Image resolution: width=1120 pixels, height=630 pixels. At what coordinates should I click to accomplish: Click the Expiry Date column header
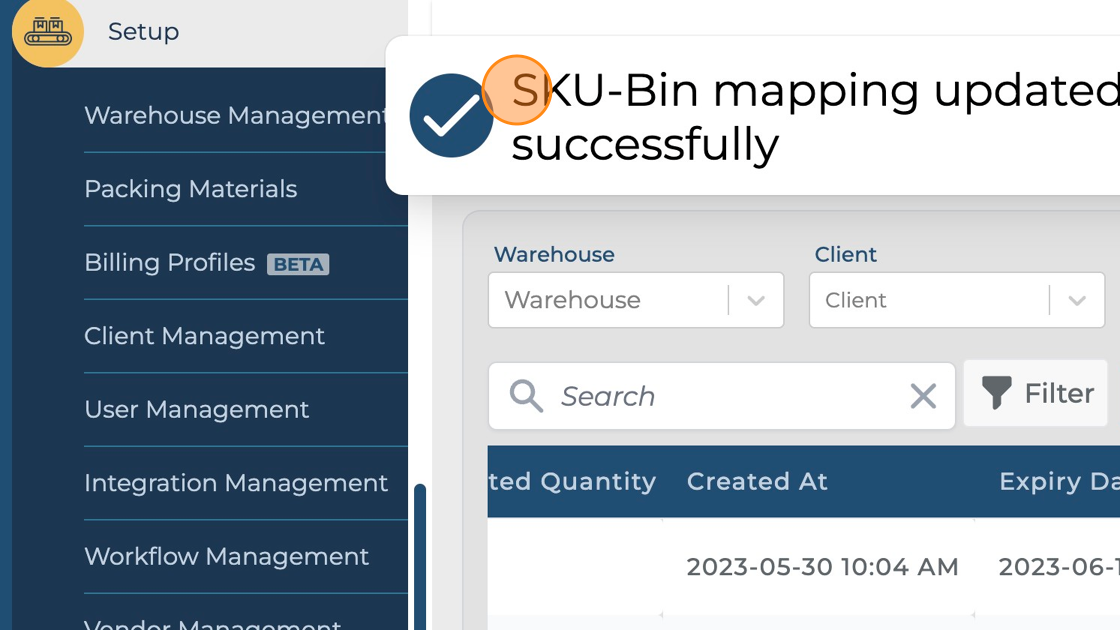point(1058,482)
